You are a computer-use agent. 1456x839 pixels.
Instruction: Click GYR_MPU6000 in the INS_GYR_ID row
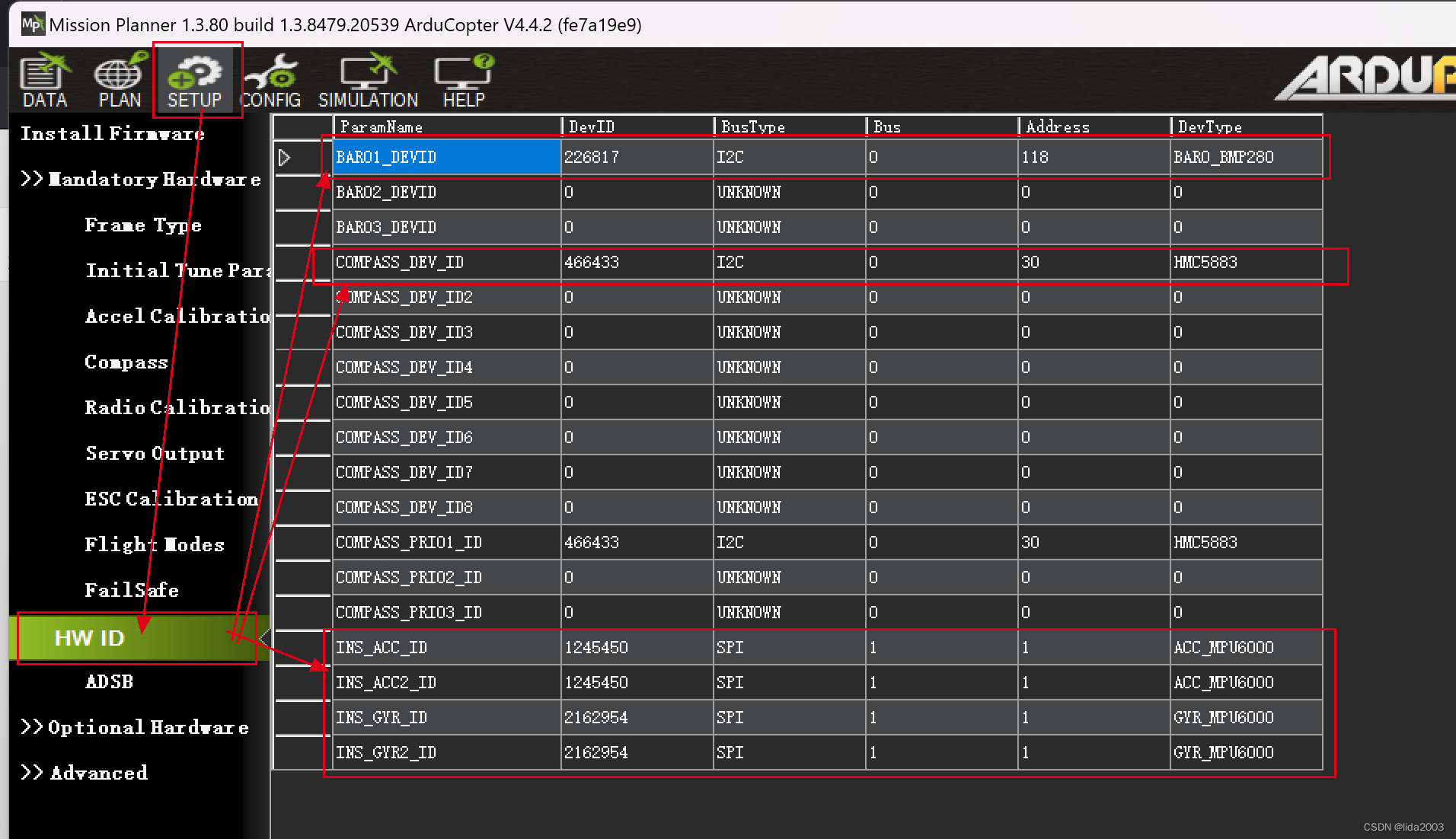click(x=1247, y=718)
